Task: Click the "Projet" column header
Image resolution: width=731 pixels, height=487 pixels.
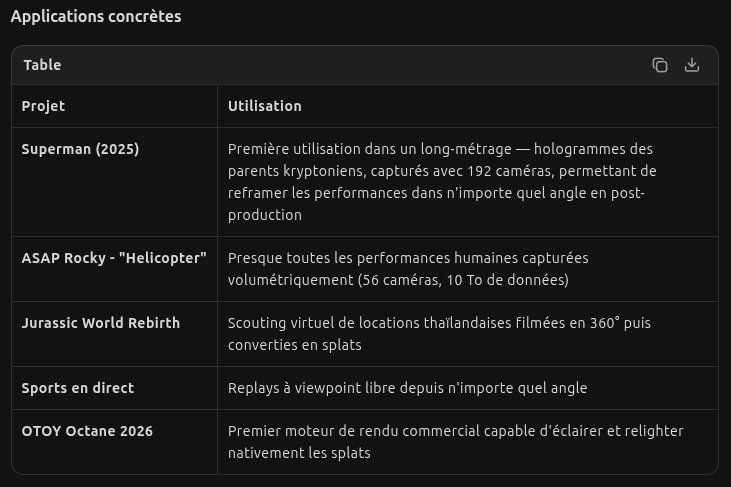Action: click(x=43, y=106)
